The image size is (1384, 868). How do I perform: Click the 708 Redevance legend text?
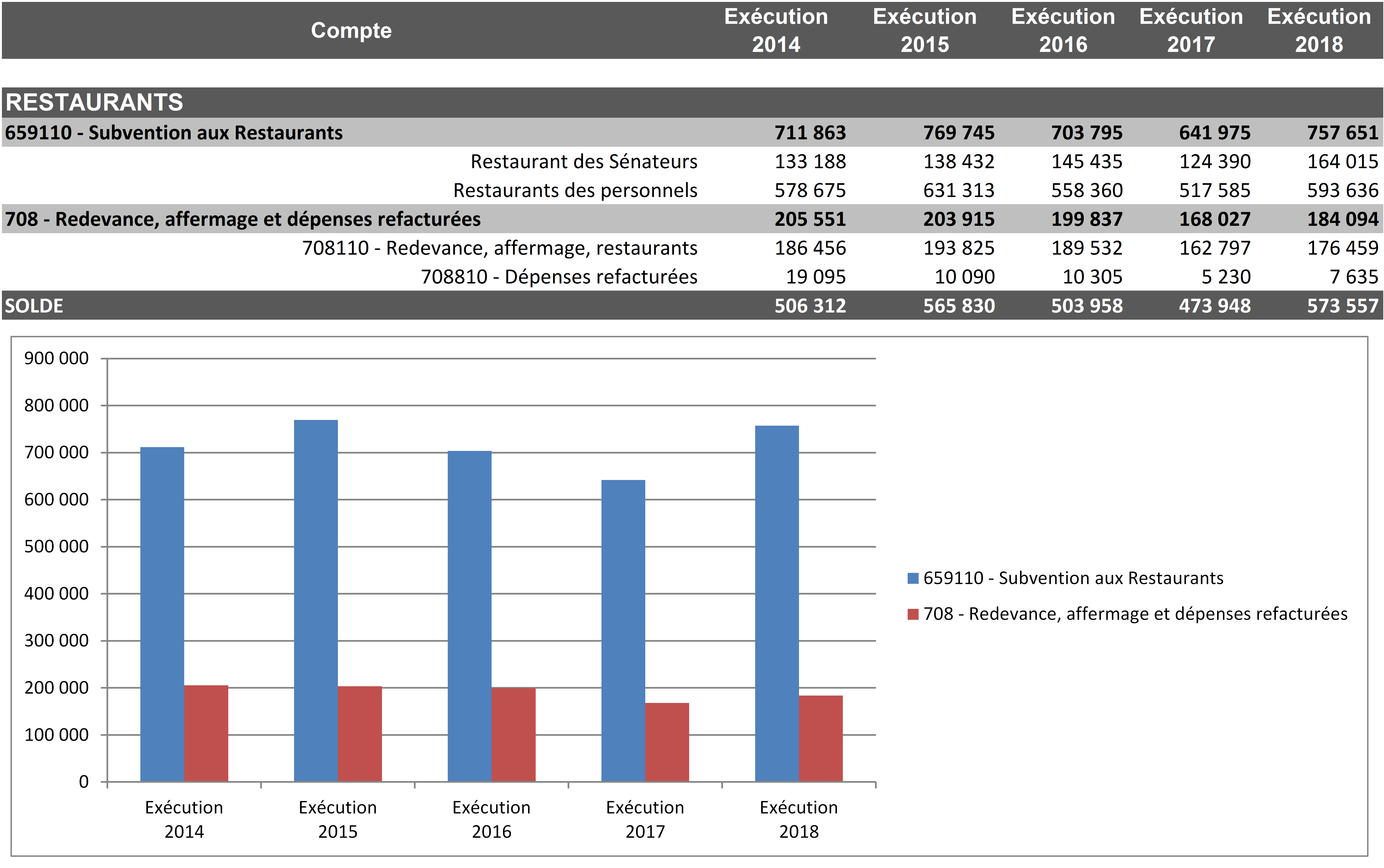1135,614
